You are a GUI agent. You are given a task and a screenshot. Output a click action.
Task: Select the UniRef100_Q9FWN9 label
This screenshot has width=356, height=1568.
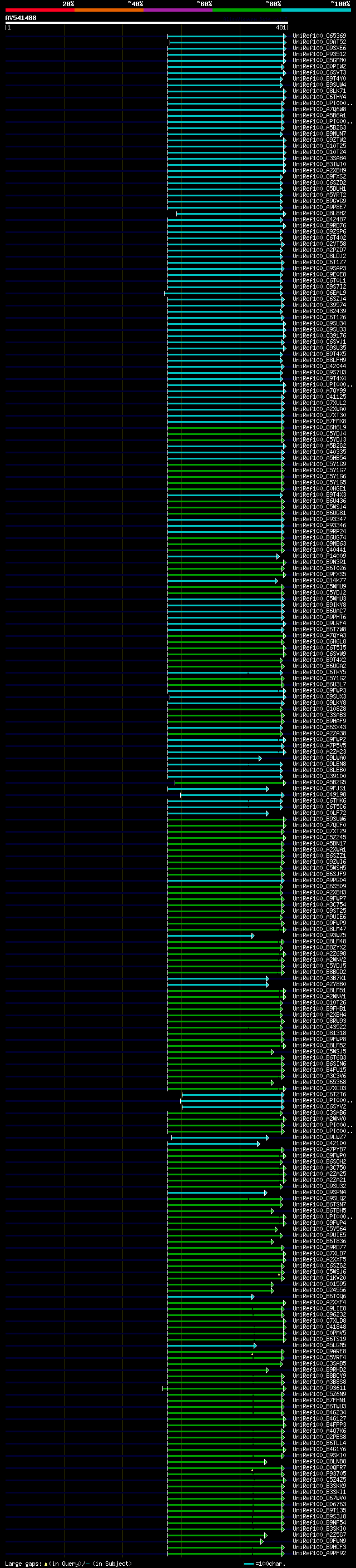pos(319,1541)
